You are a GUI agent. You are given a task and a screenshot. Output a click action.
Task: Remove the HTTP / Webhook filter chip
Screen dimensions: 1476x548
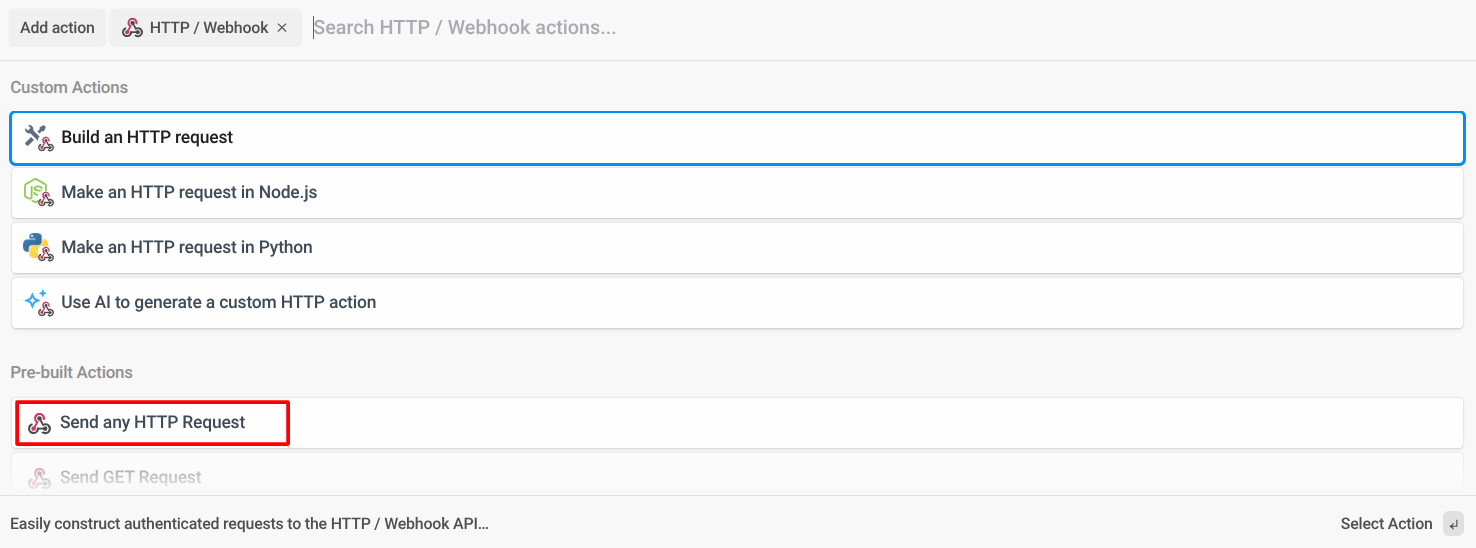[282, 28]
